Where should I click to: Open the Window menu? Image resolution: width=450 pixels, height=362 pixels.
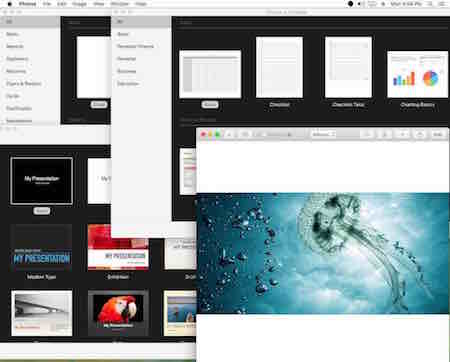pos(120,4)
